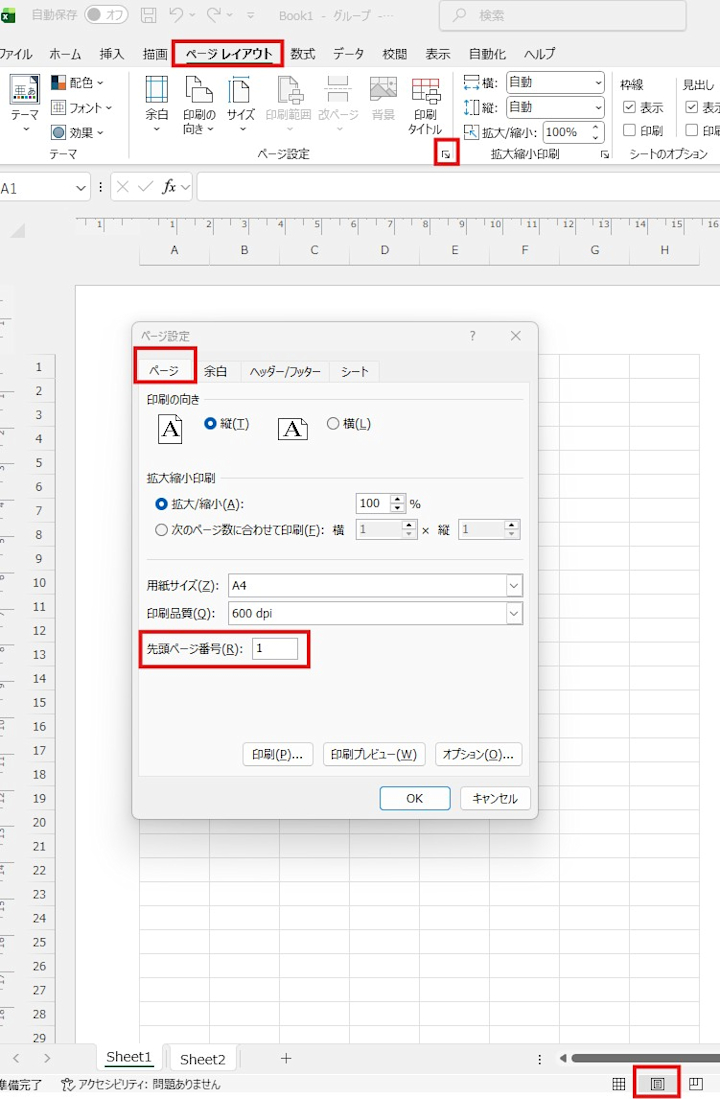Toggle gridlines 印刷 checkbox under 枠線
The height and width of the screenshot is (1099, 720).
(x=630, y=130)
